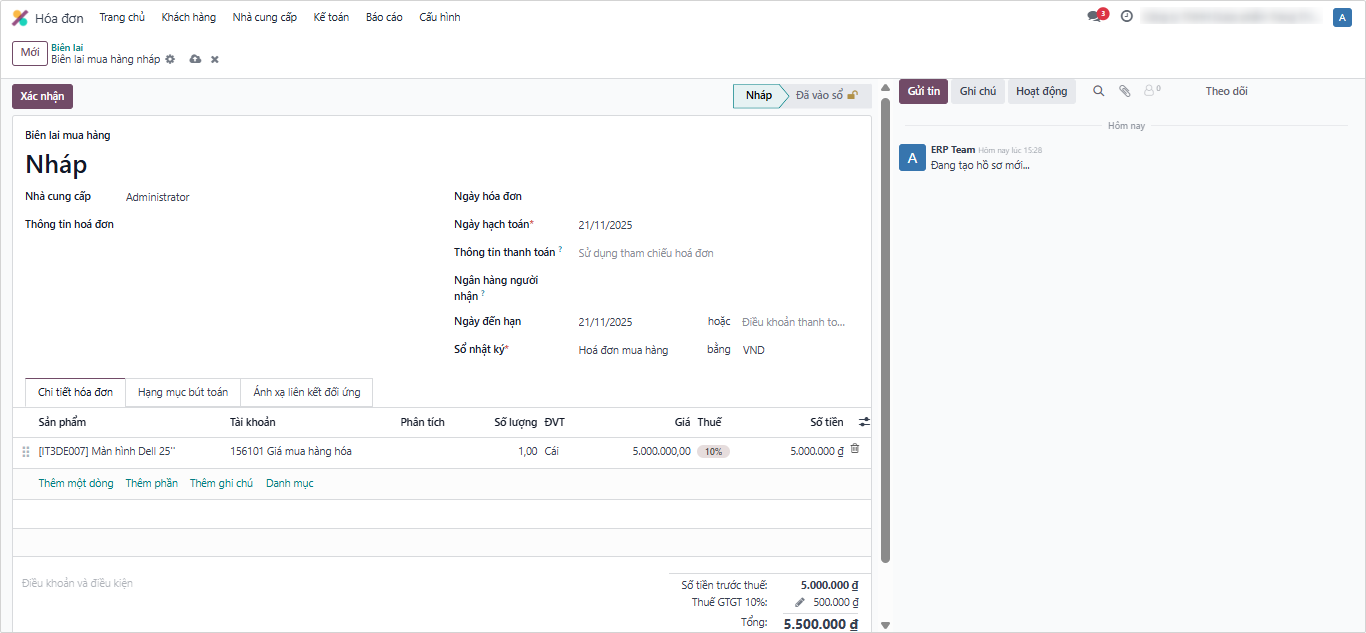Open the conversations icon with 3 unread

click(x=1094, y=17)
